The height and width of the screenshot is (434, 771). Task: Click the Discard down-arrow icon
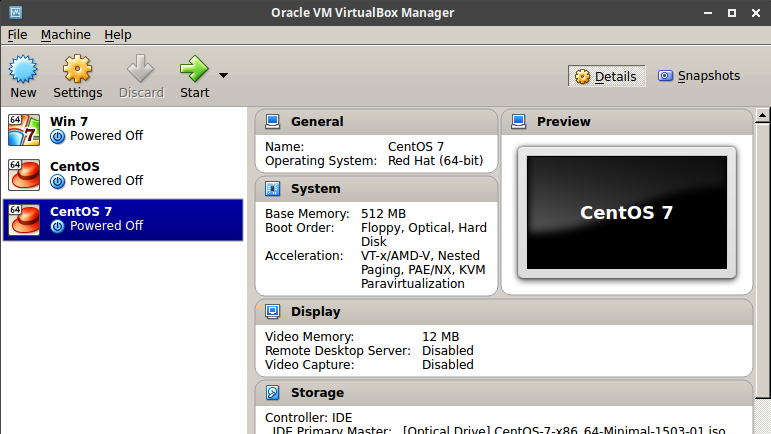pyautogui.click(x=141, y=69)
